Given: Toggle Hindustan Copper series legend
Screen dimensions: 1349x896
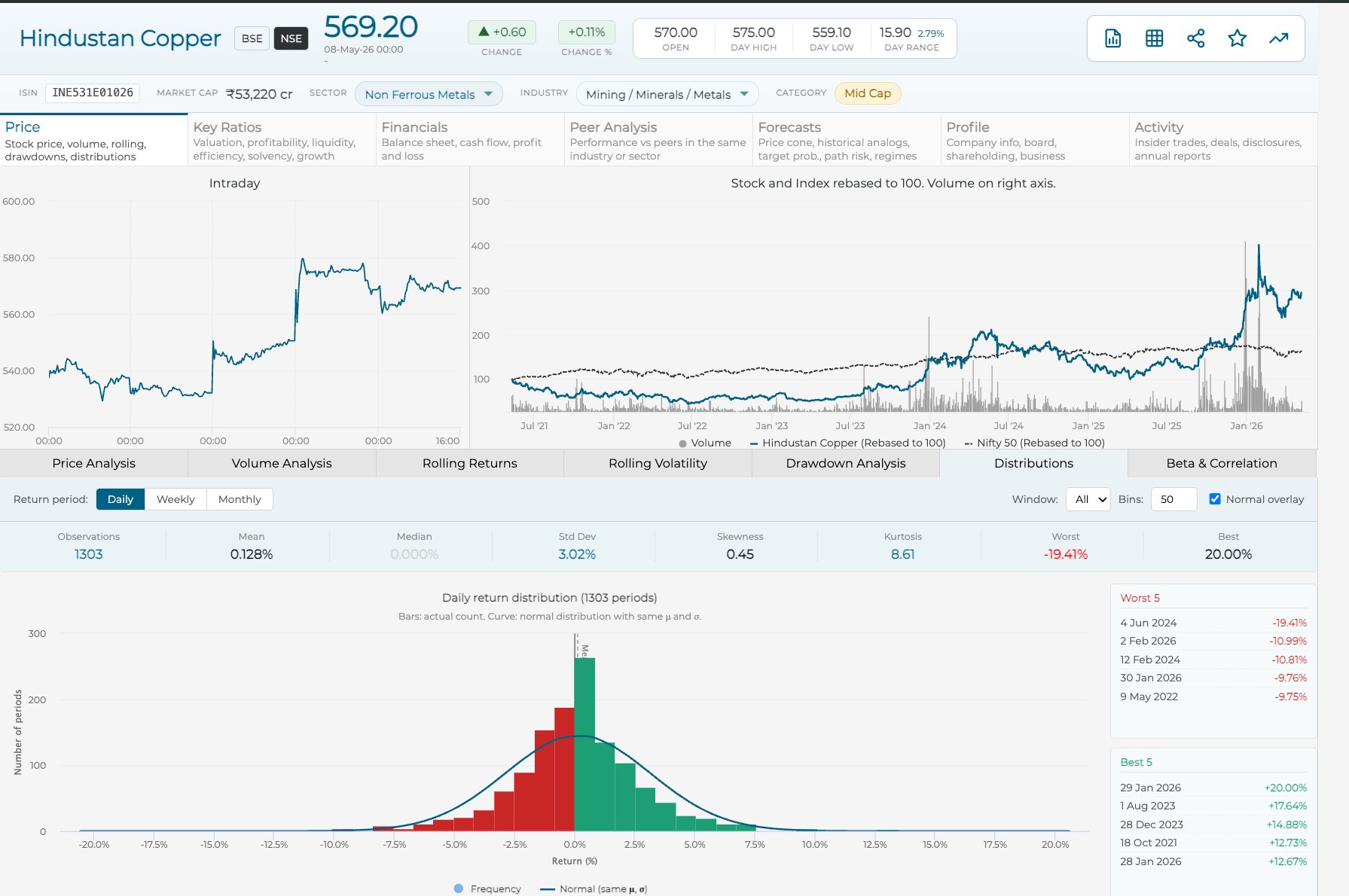Looking at the screenshot, I should point(847,443).
